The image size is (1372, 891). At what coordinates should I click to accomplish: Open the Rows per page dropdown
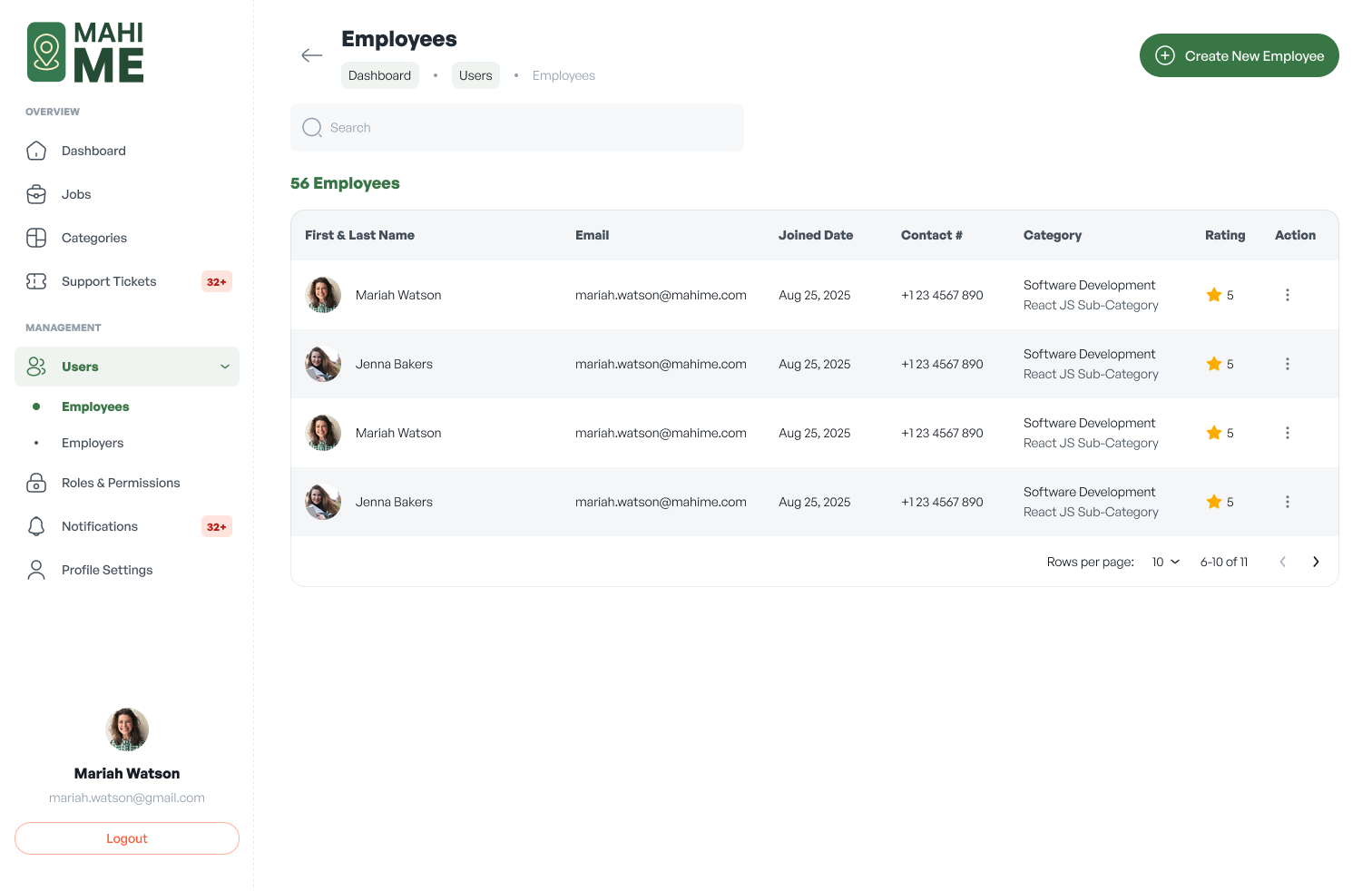pyautogui.click(x=1166, y=562)
